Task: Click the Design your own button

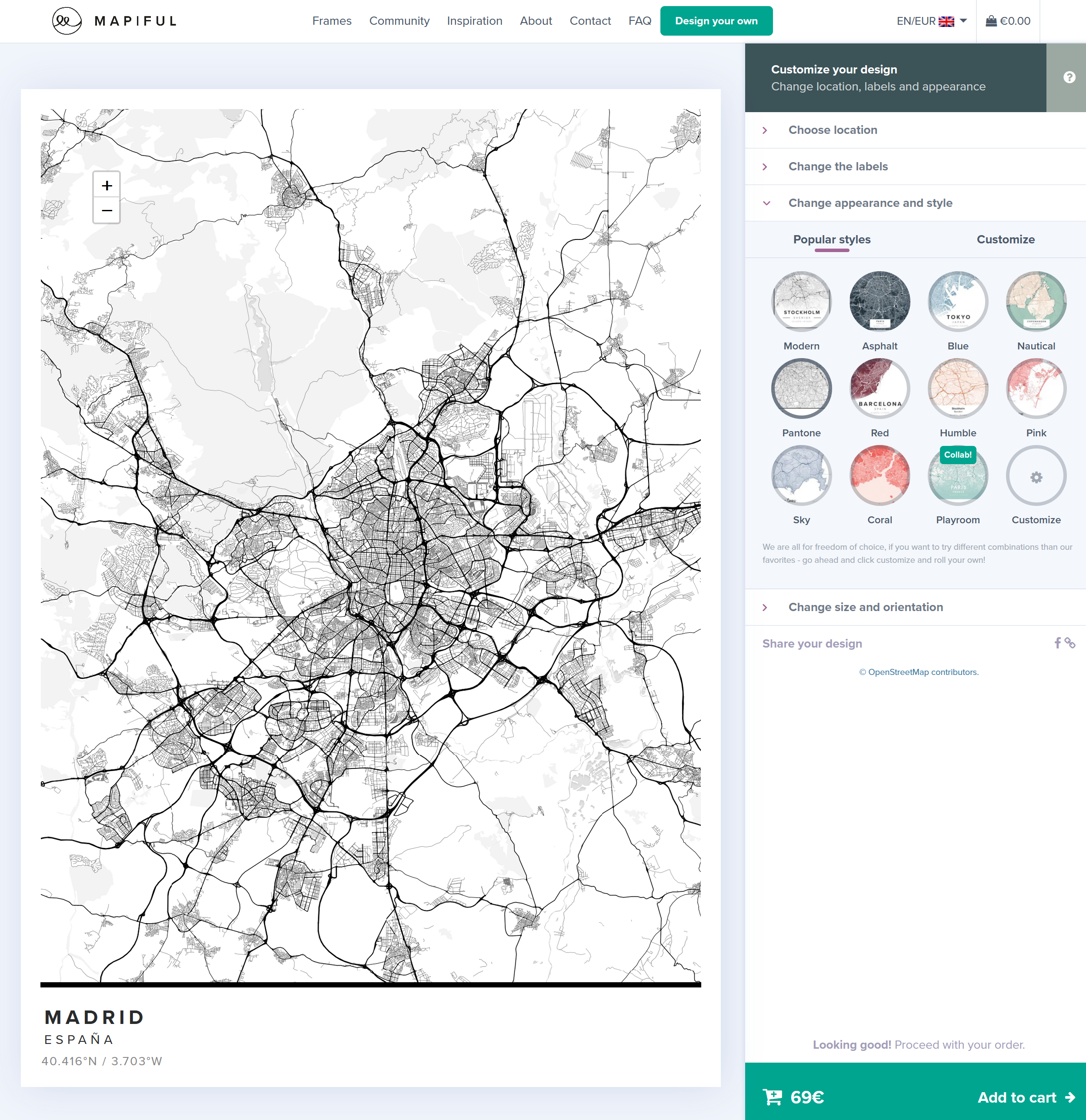Action: (716, 21)
